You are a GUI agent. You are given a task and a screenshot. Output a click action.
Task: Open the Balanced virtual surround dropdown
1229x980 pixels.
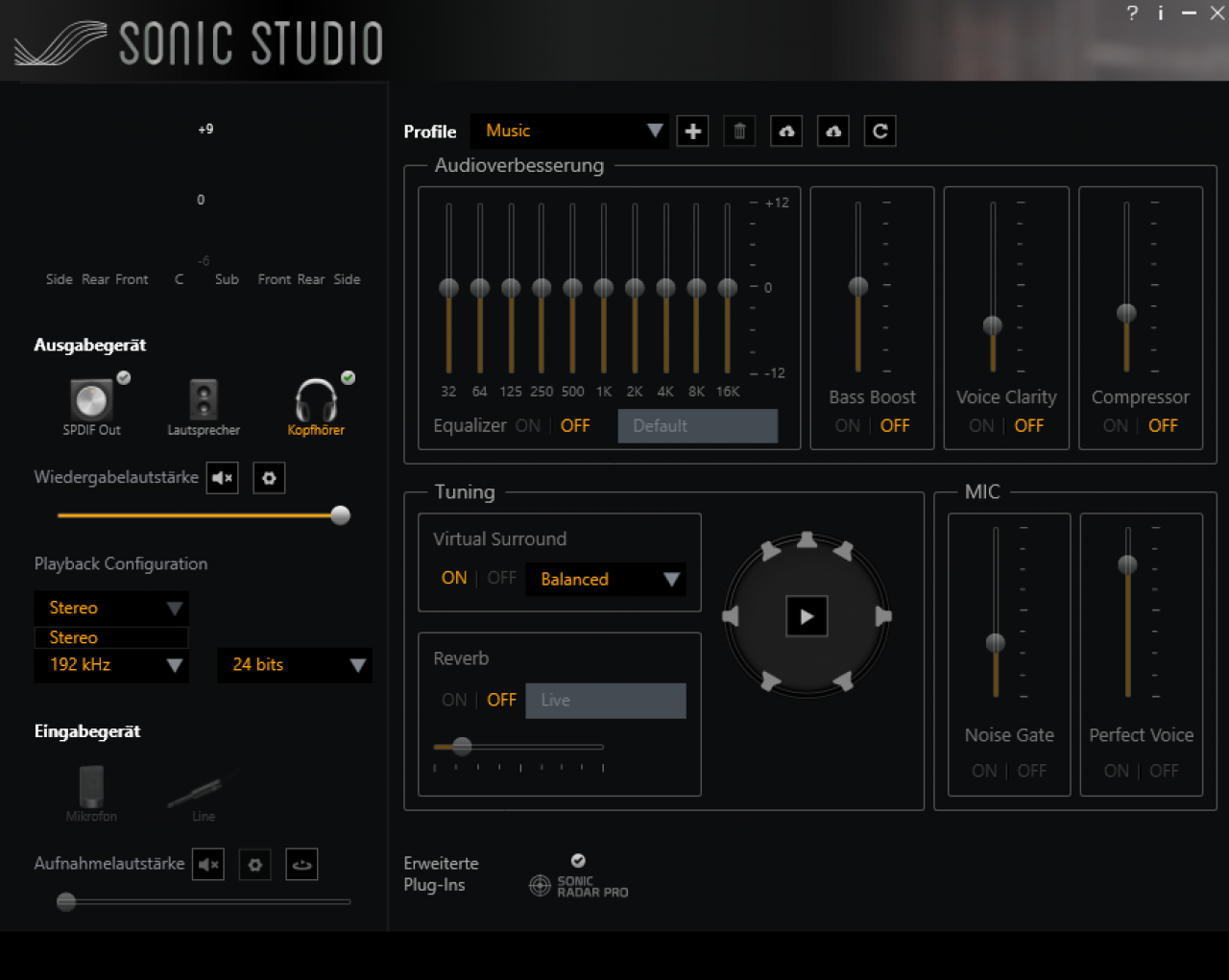click(606, 580)
